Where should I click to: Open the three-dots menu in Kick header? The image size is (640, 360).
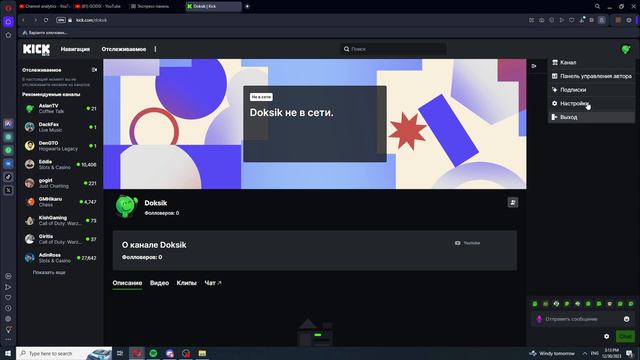(155, 49)
